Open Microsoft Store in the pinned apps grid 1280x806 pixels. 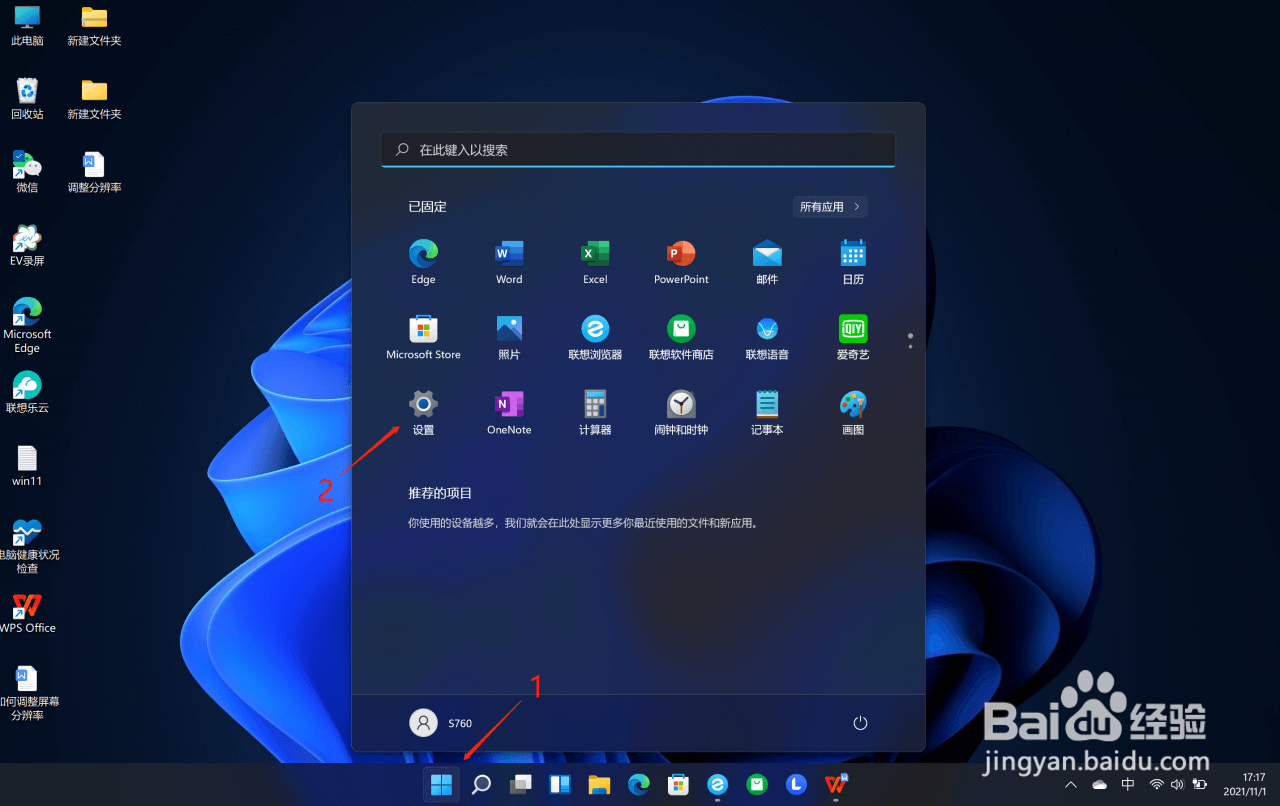[x=423, y=337]
